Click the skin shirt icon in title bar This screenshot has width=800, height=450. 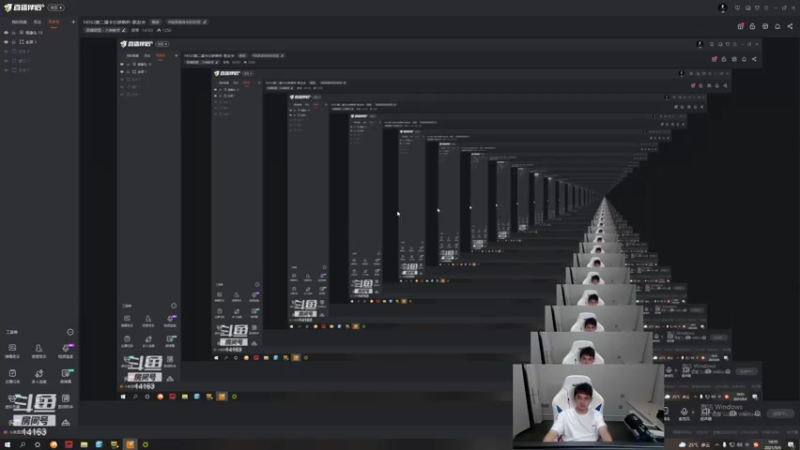[757, 8]
